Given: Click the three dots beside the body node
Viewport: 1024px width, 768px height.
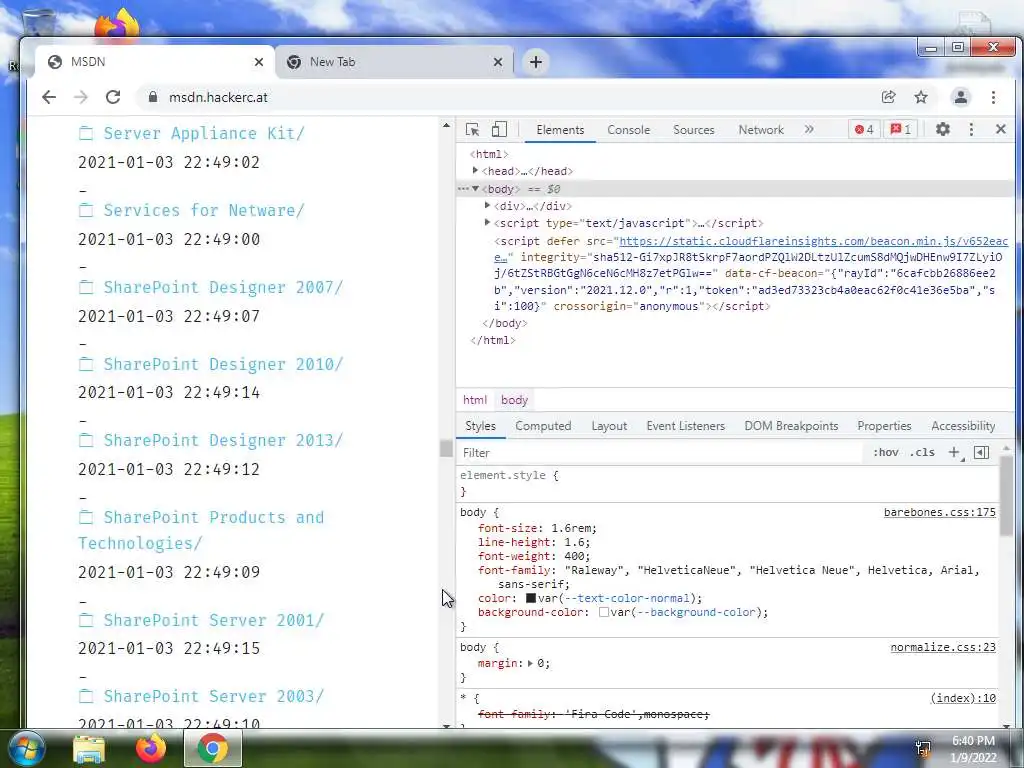Looking at the screenshot, I should pyautogui.click(x=463, y=189).
